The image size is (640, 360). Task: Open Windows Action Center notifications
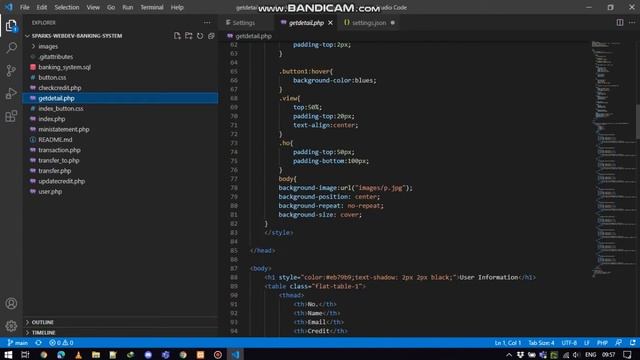point(628,355)
